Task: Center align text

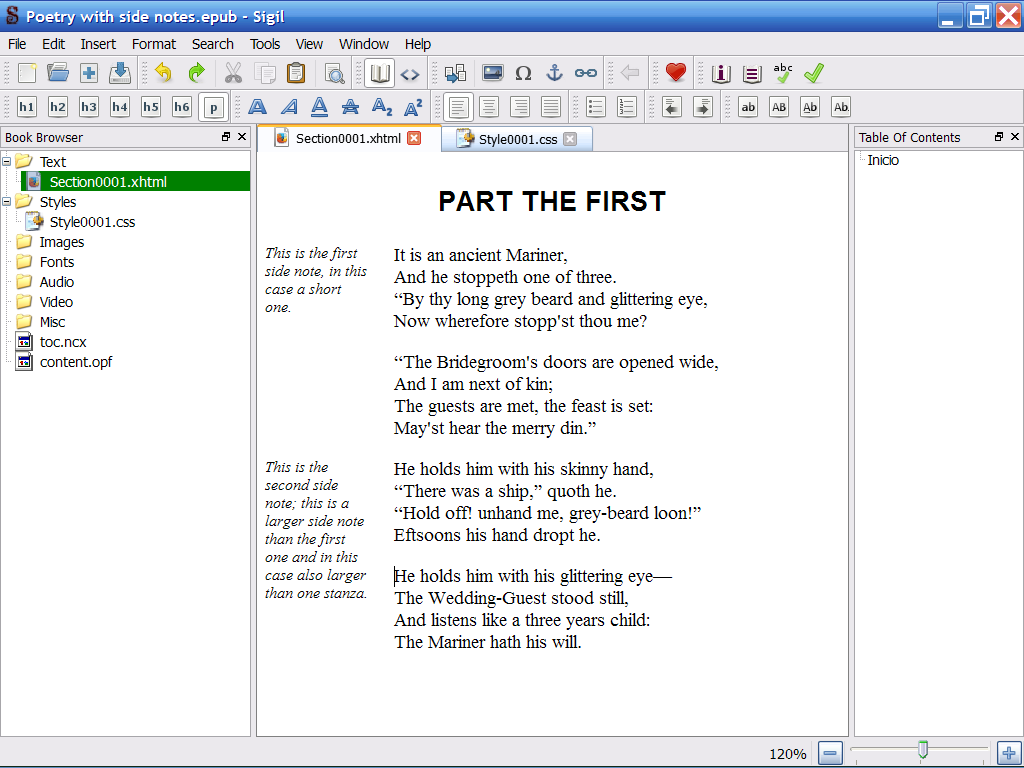Action: point(489,107)
